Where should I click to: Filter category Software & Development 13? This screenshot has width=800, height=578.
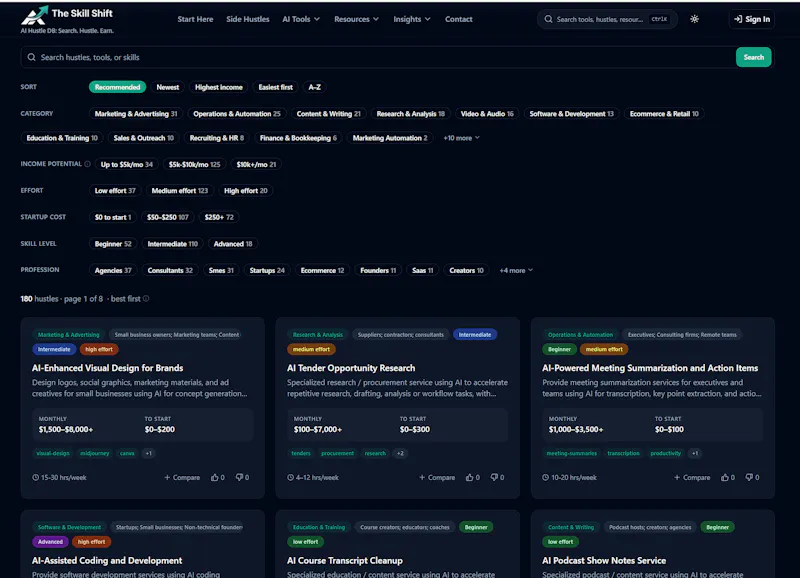click(571, 114)
